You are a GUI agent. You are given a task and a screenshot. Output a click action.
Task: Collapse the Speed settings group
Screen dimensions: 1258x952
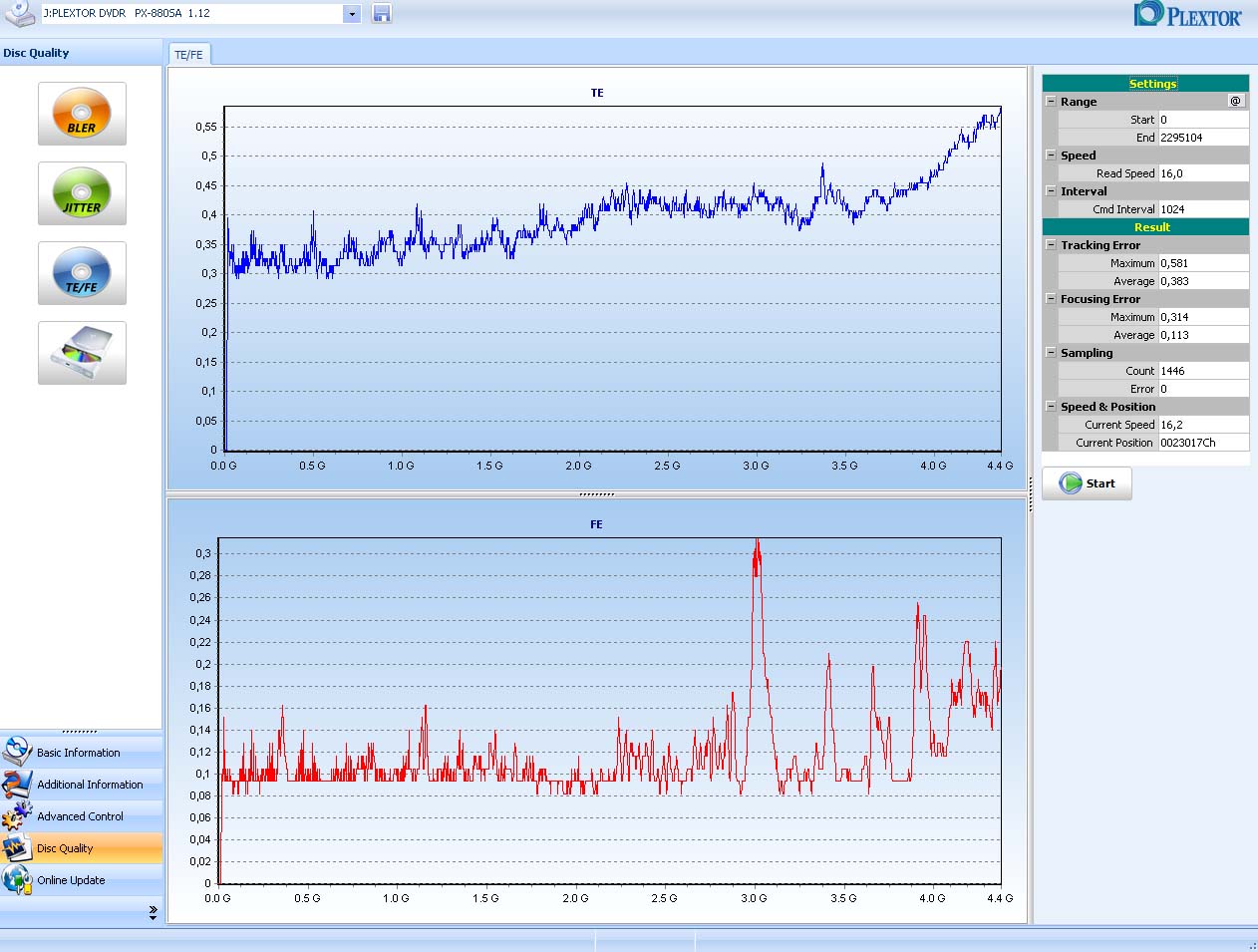coord(1051,156)
